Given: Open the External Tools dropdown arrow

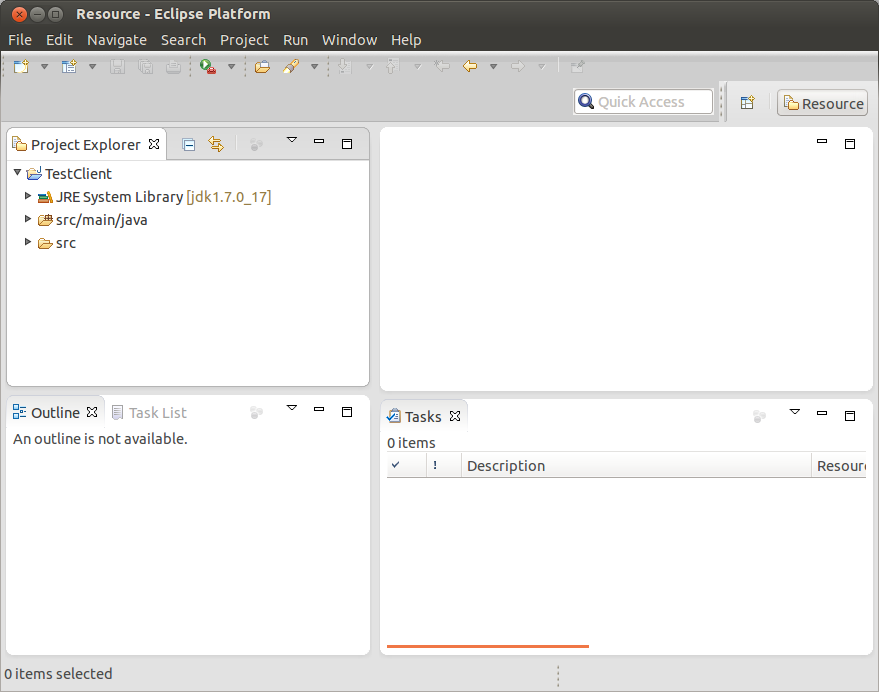Looking at the screenshot, I should tap(232, 67).
